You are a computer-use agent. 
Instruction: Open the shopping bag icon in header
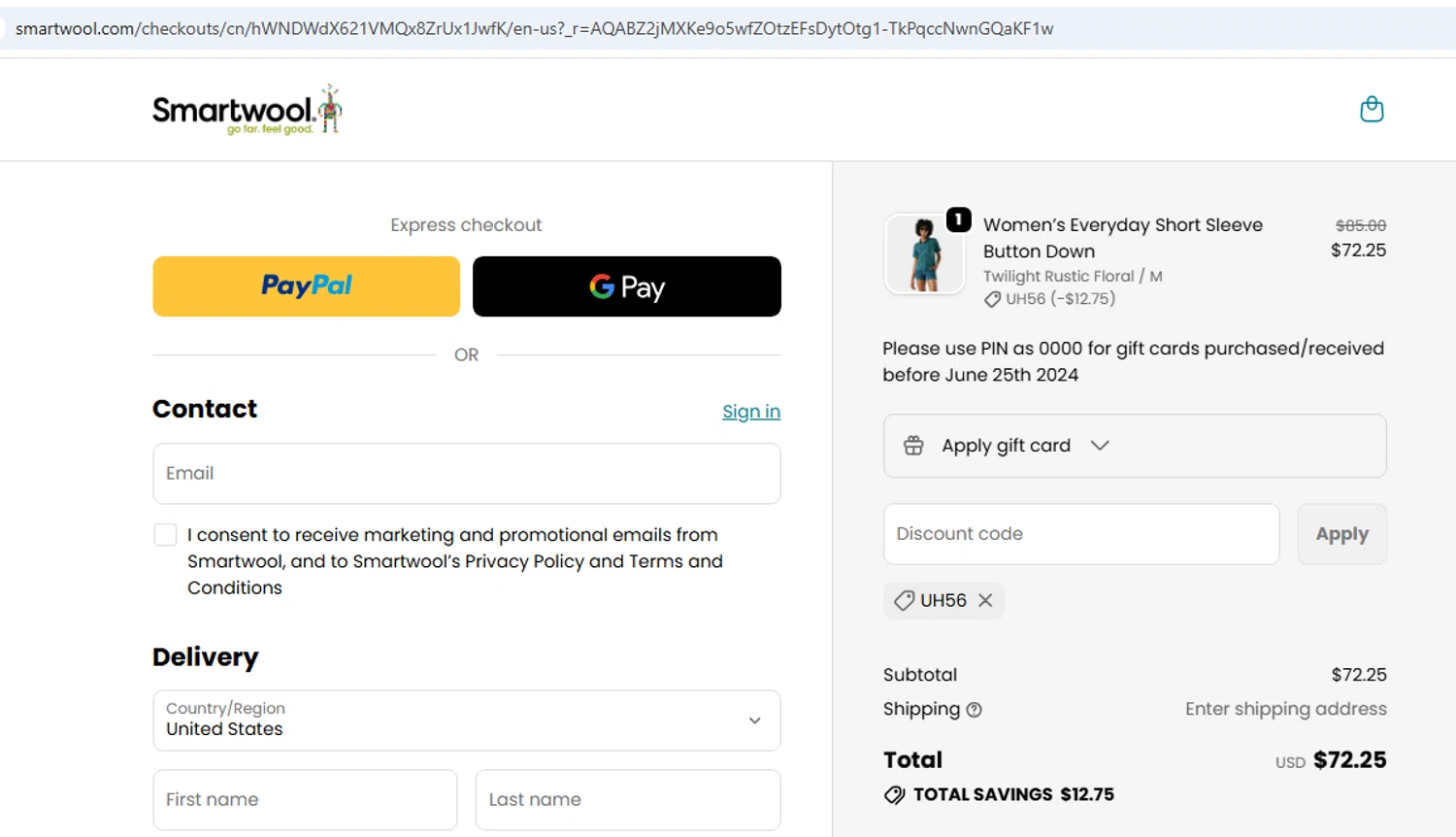click(x=1372, y=109)
